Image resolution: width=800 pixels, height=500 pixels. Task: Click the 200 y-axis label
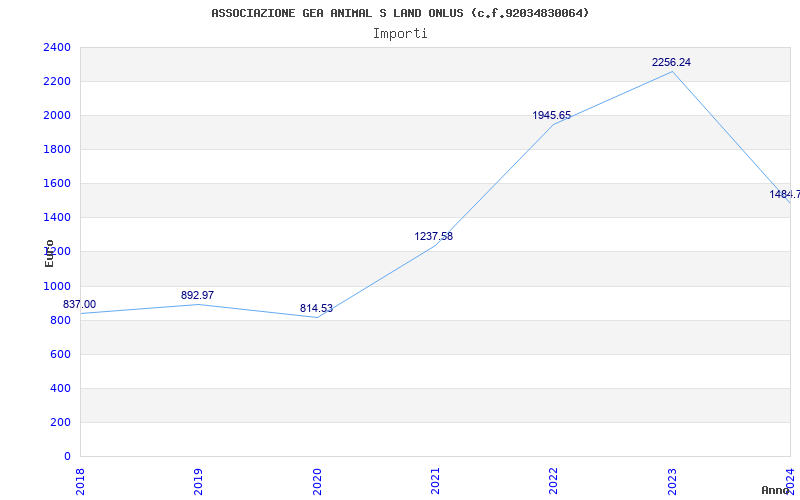tap(60, 422)
